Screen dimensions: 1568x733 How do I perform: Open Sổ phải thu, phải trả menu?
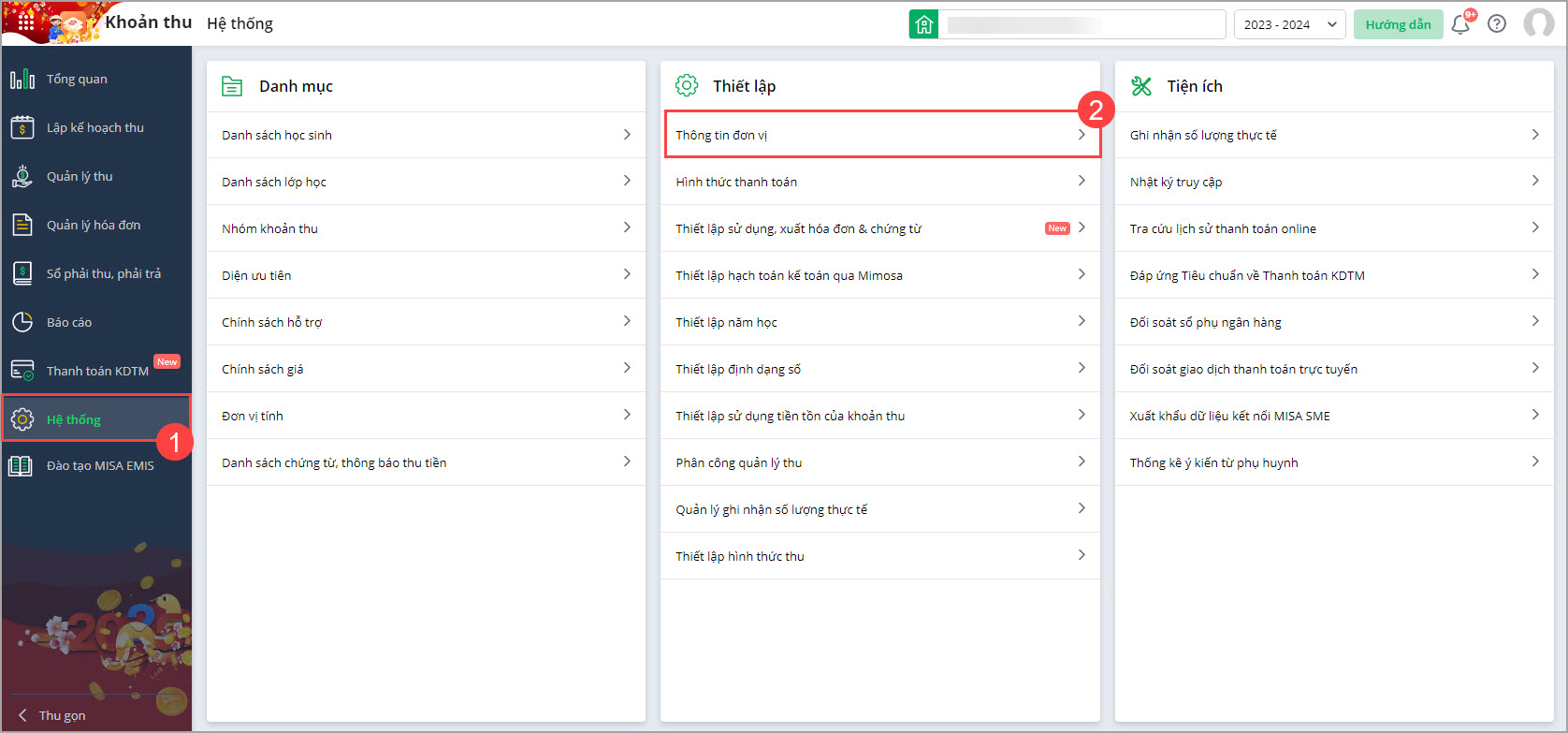pyautogui.click(x=103, y=274)
